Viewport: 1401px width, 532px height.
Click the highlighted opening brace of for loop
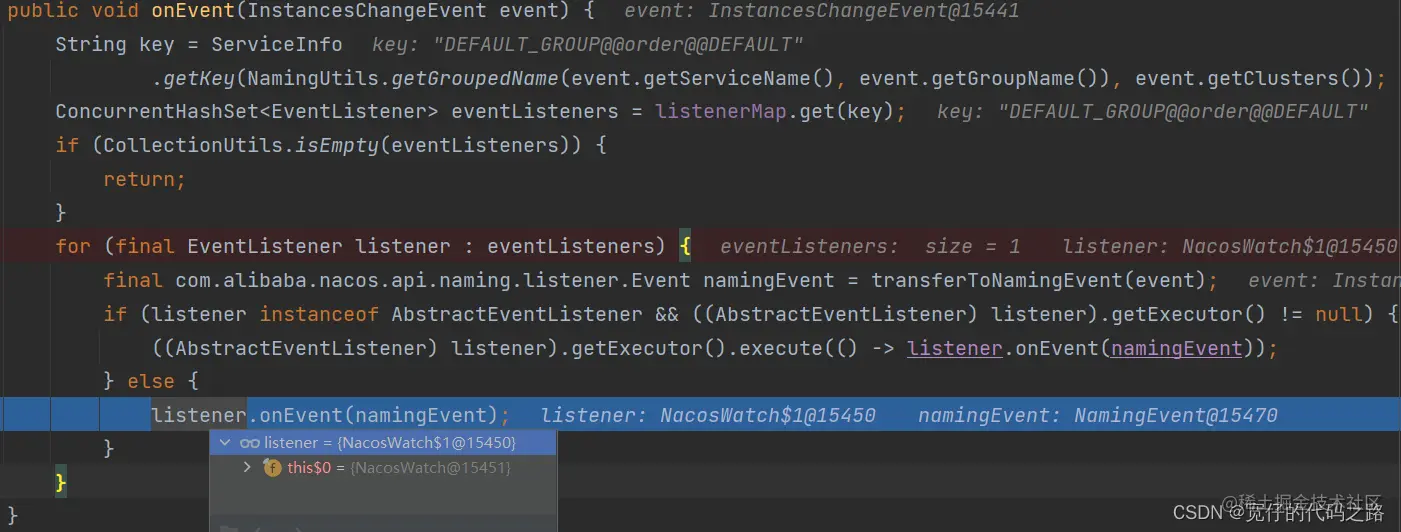[x=685, y=246]
